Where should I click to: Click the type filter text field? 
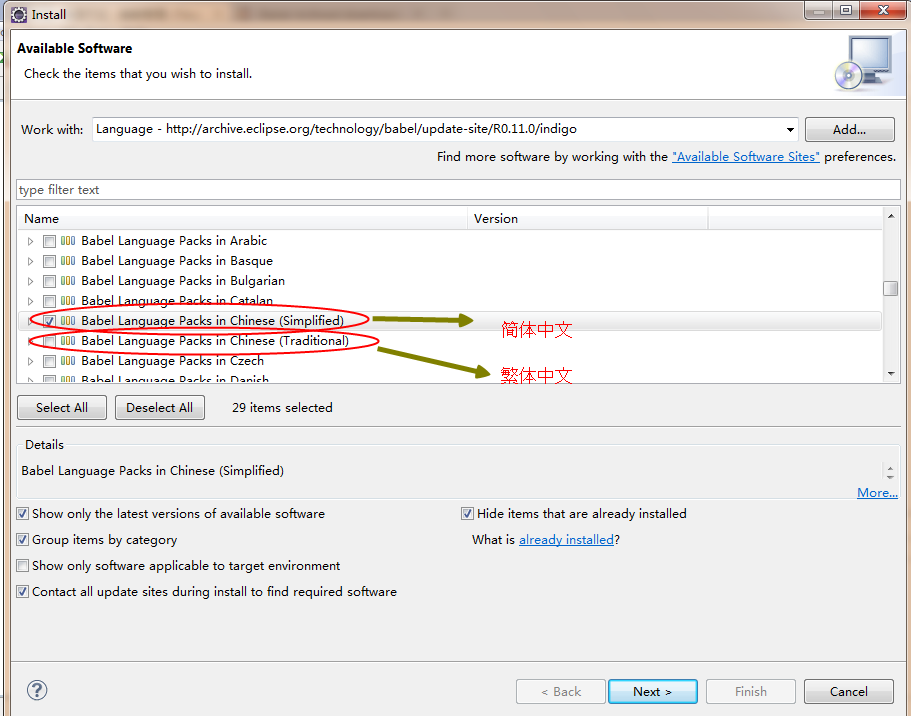coord(458,190)
